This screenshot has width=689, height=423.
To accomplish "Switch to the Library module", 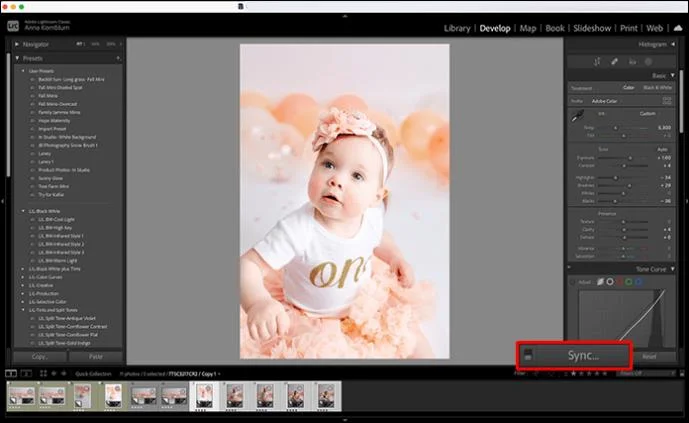I will [x=457, y=28].
